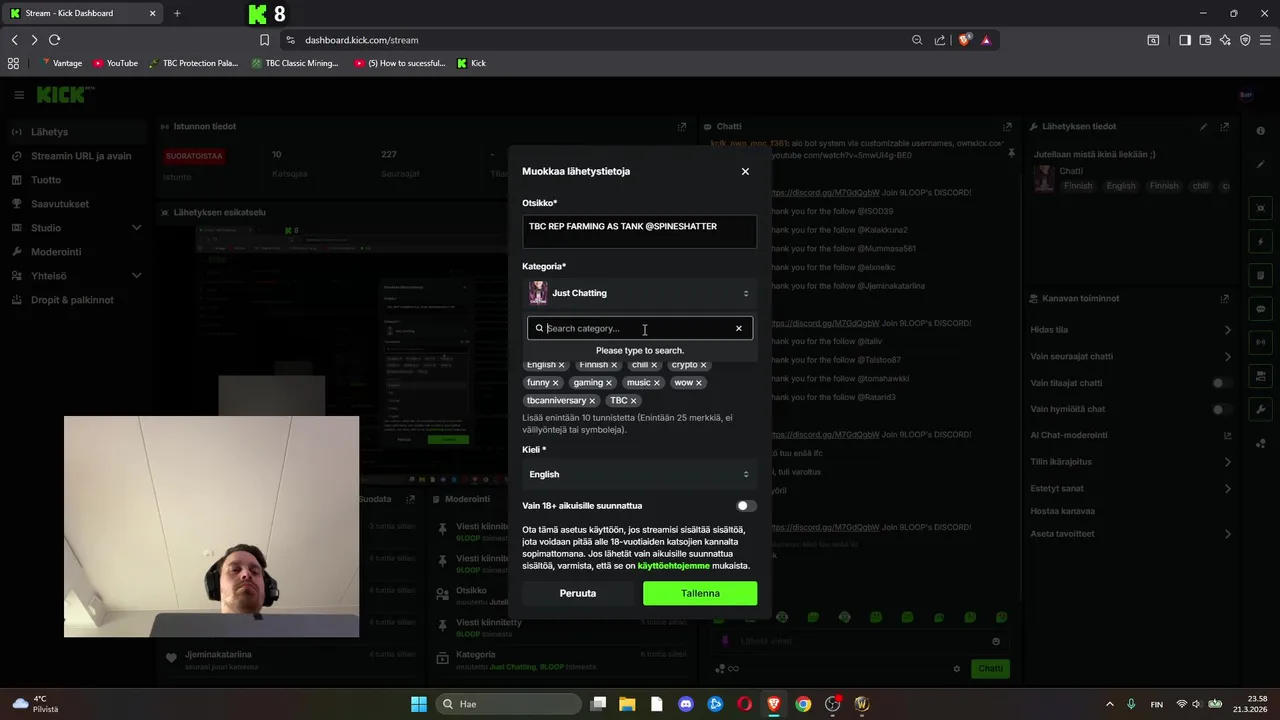Remove the Finnish tag
Viewport: 1280px width, 720px height.
tap(614, 365)
